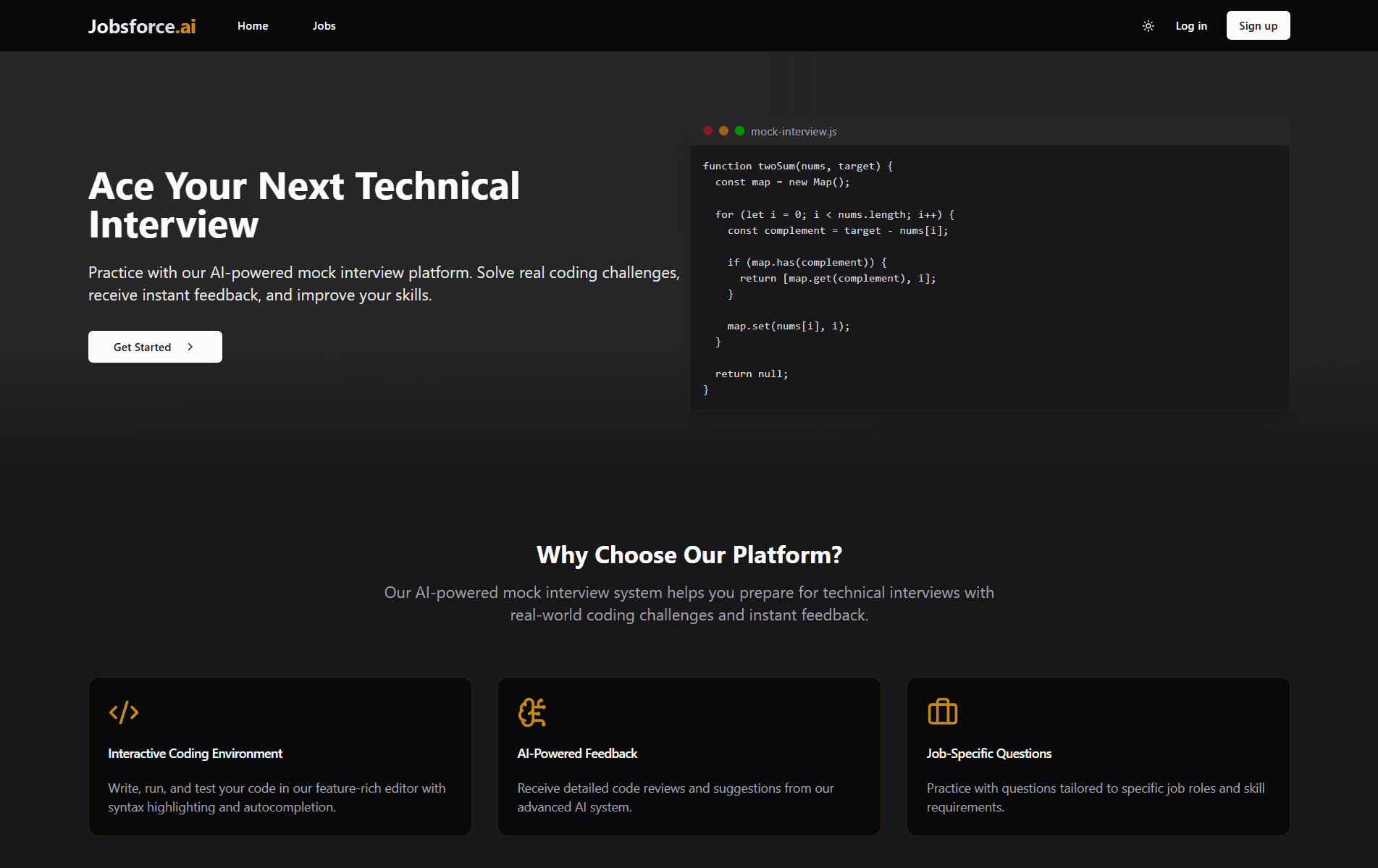Screen dimensions: 1378x868
Task: Click the red dot in code window
Action: pyautogui.click(x=707, y=131)
